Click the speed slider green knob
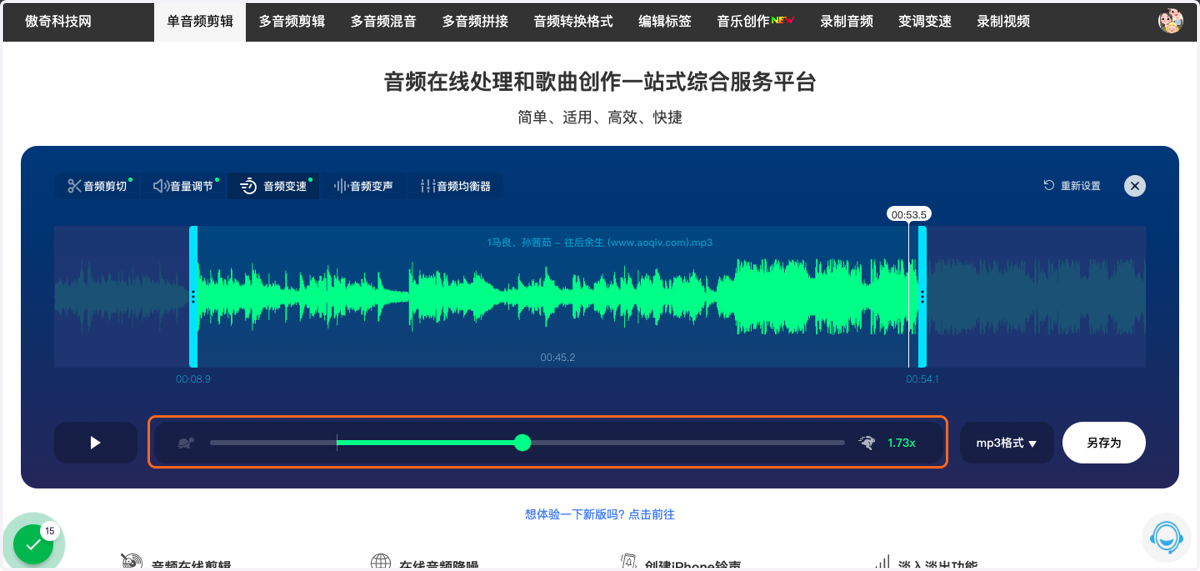The width and height of the screenshot is (1200, 571). [522, 442]
